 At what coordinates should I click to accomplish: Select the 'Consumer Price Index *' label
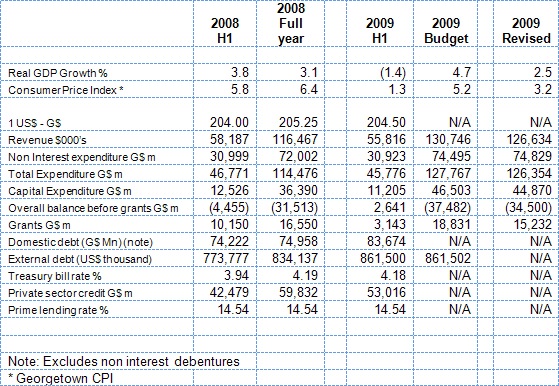(x=66, y=90)
